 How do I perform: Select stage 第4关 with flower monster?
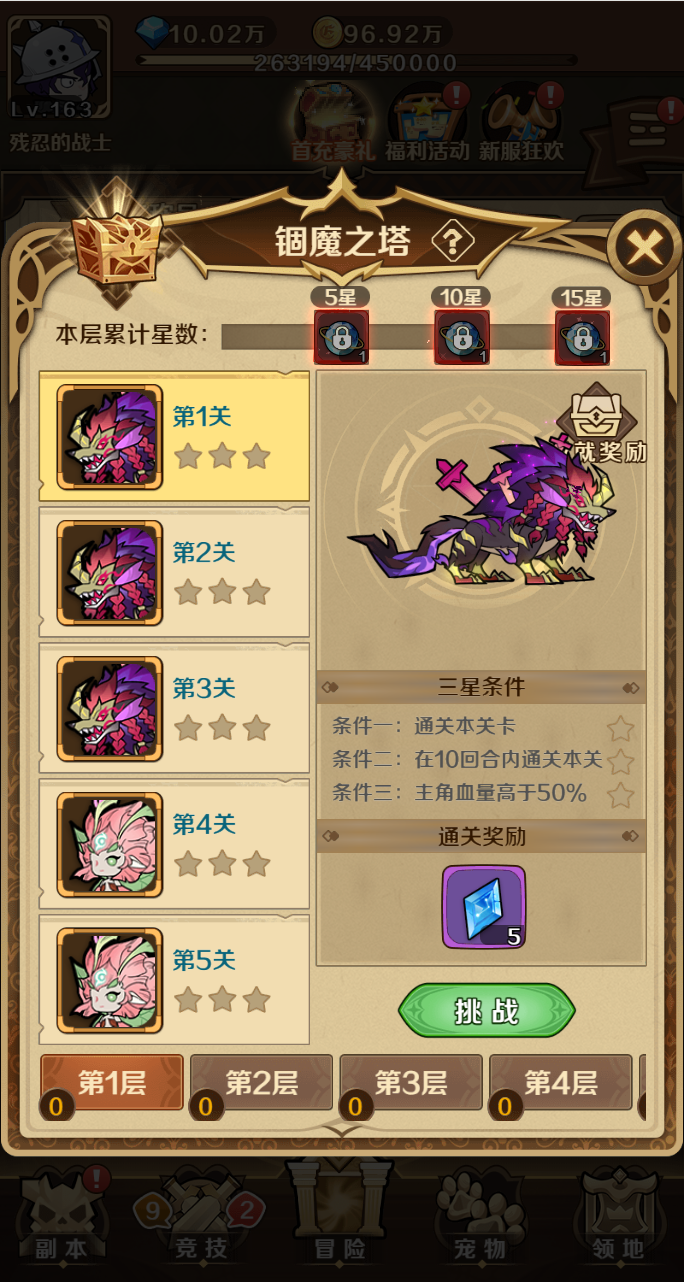(x=174, y=844)
